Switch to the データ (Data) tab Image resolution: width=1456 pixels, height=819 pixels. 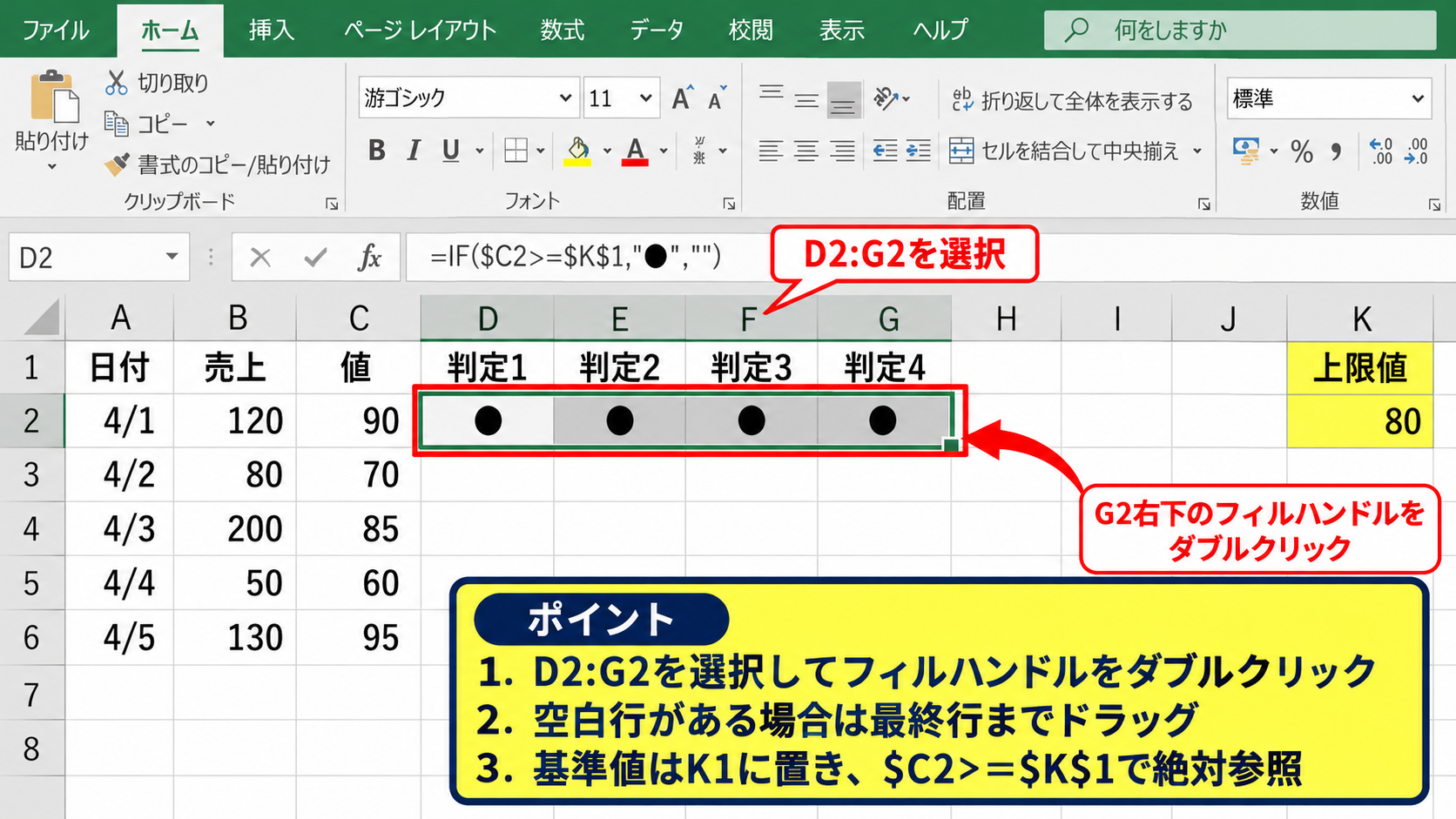[657, 30]
